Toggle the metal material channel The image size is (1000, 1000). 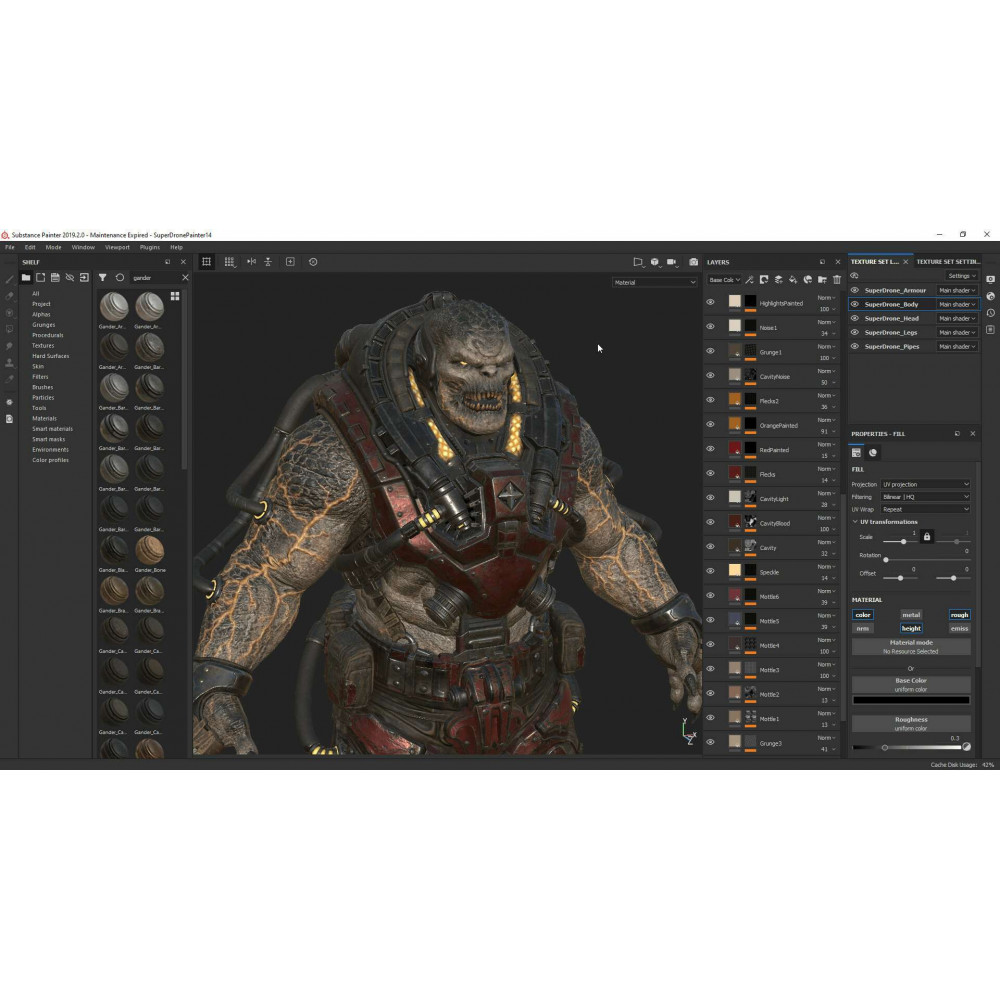click(911, 615)
